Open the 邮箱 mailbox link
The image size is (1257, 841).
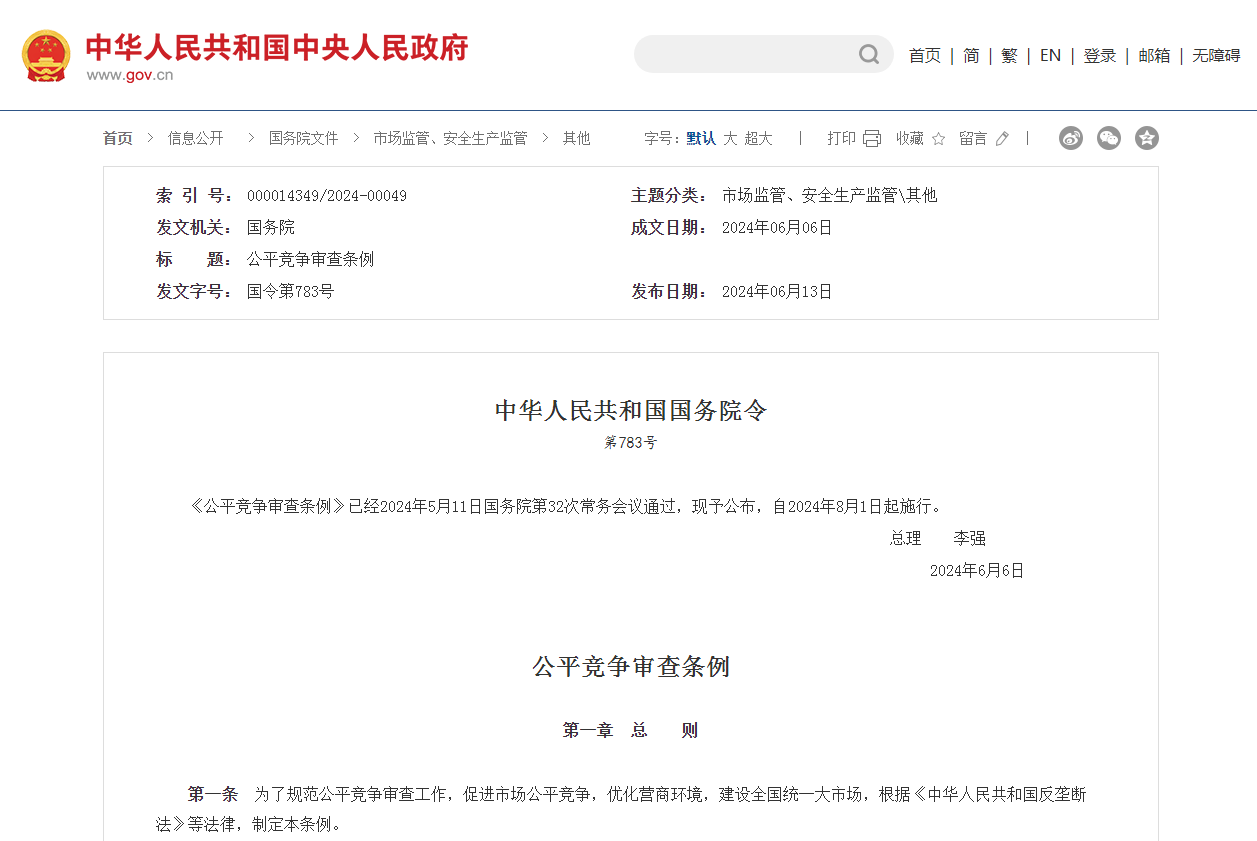click(1153, 55)
